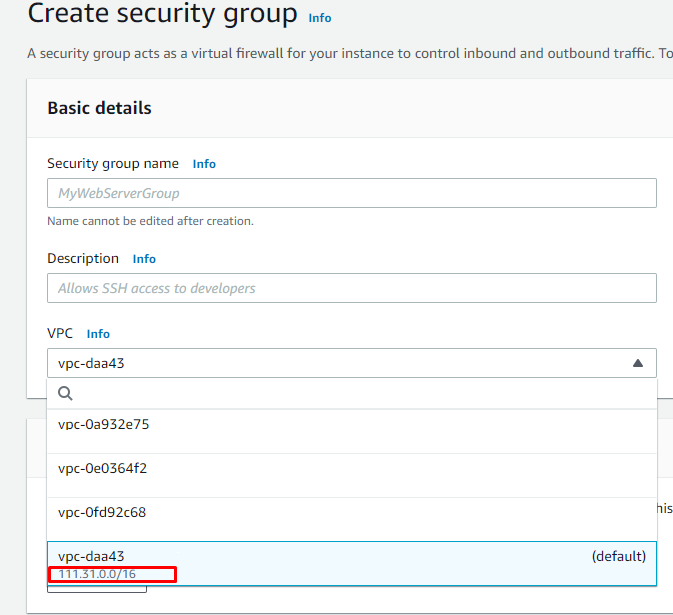Focus the Description input field
673x615 pixels.
tap(352, 288)
